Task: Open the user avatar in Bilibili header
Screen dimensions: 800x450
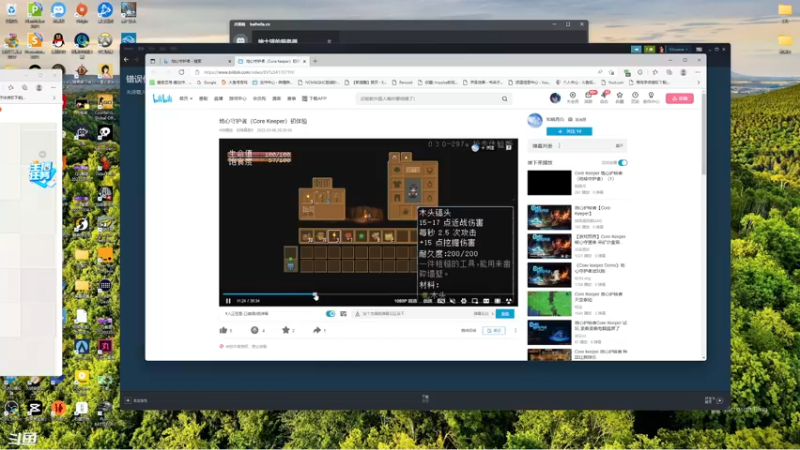Action: point(555,97)
